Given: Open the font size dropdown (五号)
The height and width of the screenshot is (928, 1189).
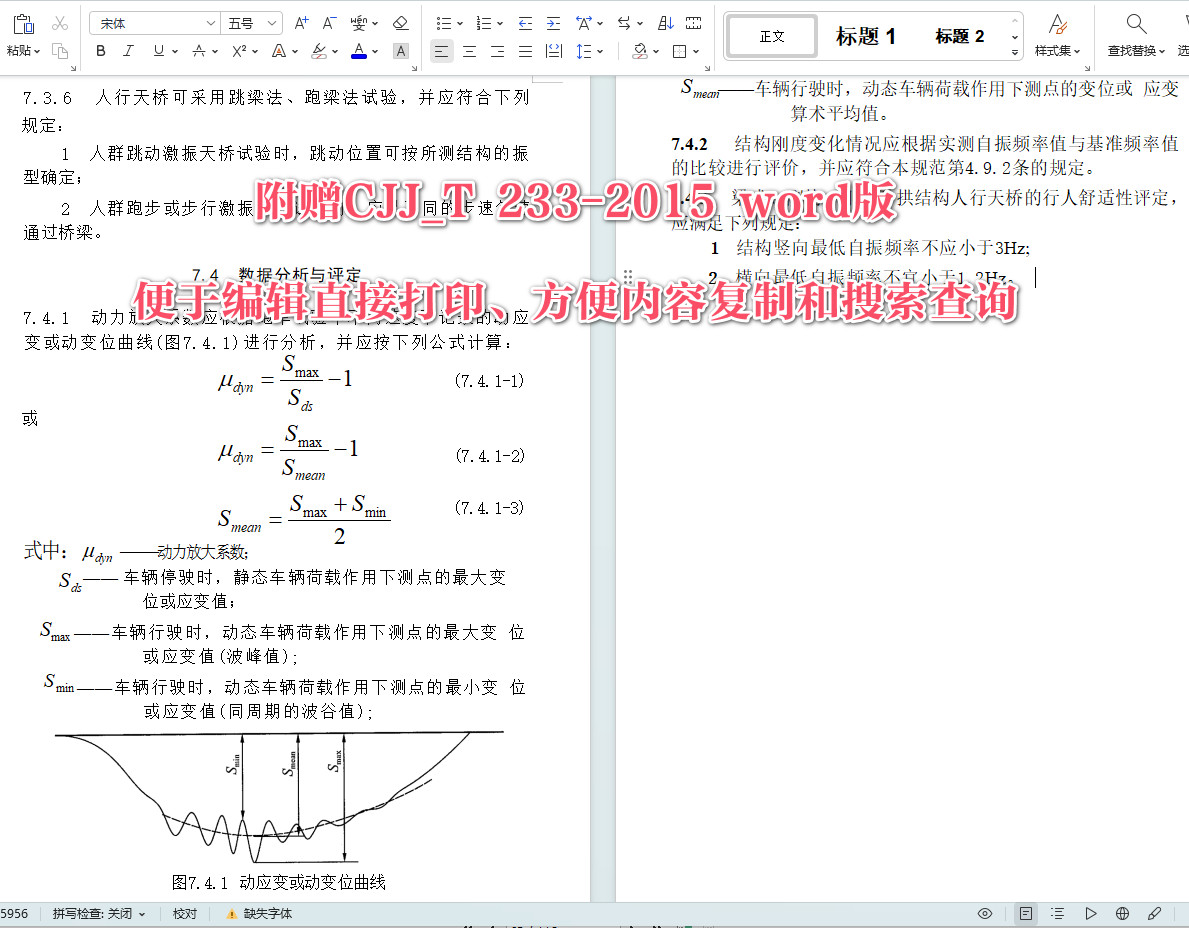Looking at the screenshot, I should pos(251,22).
